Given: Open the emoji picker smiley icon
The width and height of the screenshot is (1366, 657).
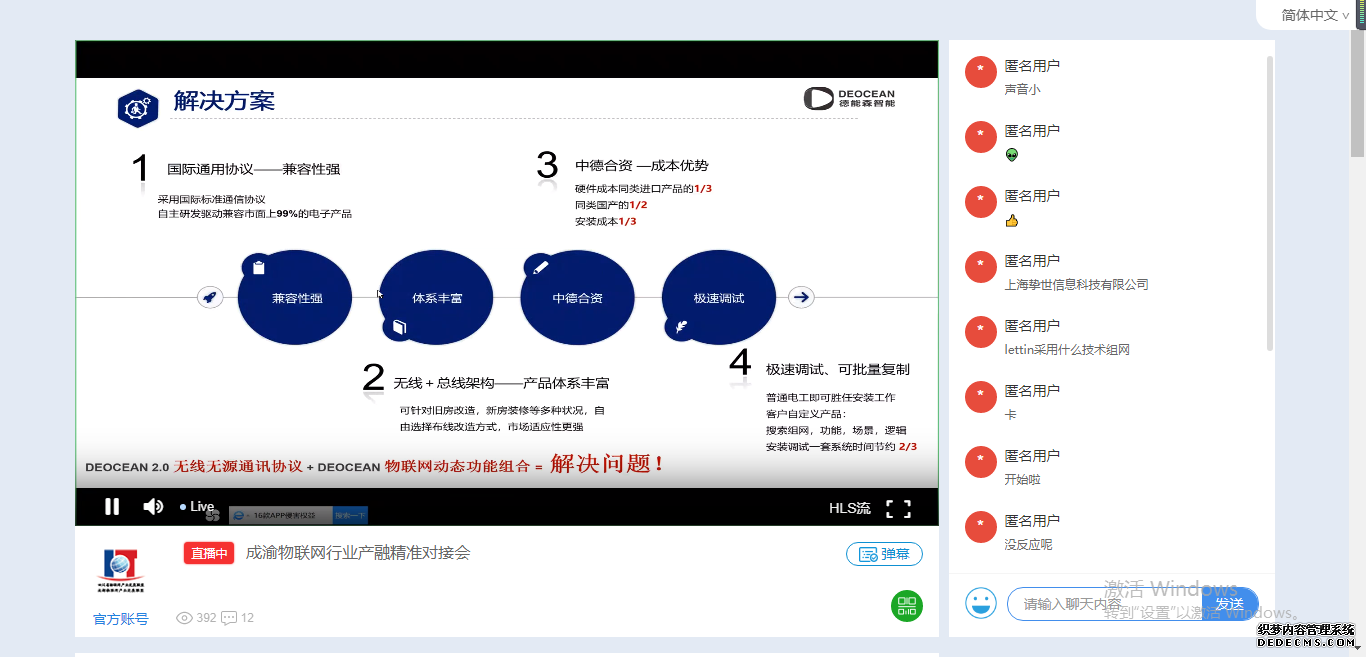Looking at the screenshot, I should pyautogui.click(x=981, y=603).
